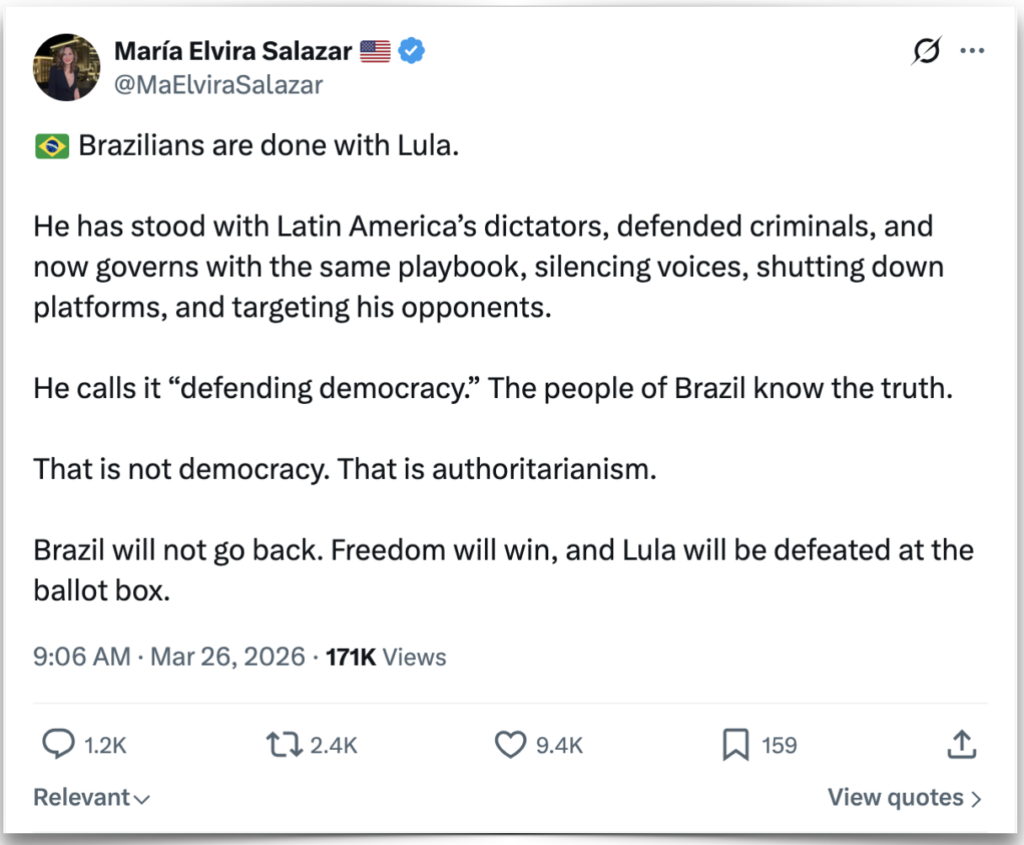Screen dimensions: 1024x845
Task: Click the 1.2K replies count
Action: [104, 745]
